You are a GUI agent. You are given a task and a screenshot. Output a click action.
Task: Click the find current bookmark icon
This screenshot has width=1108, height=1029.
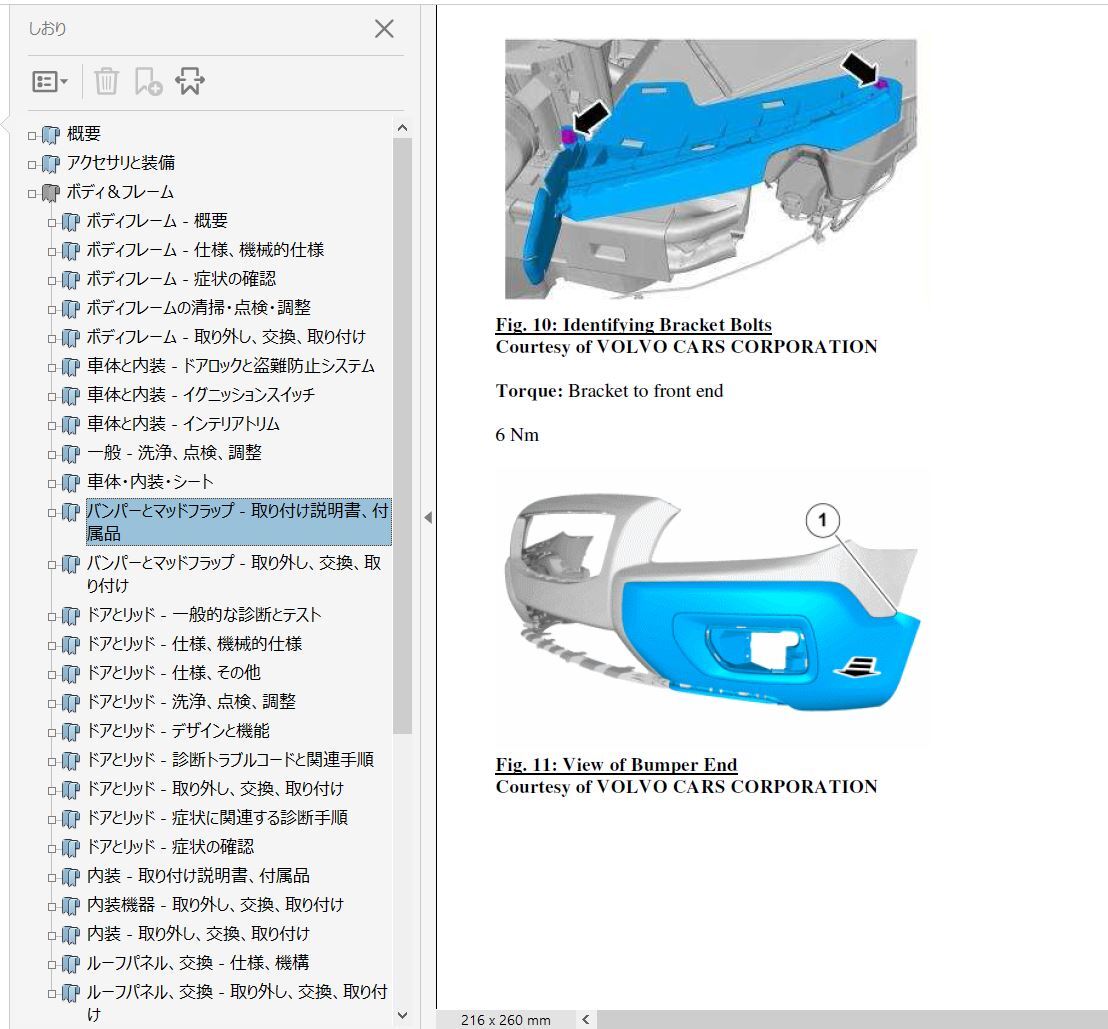pos(189,82)
